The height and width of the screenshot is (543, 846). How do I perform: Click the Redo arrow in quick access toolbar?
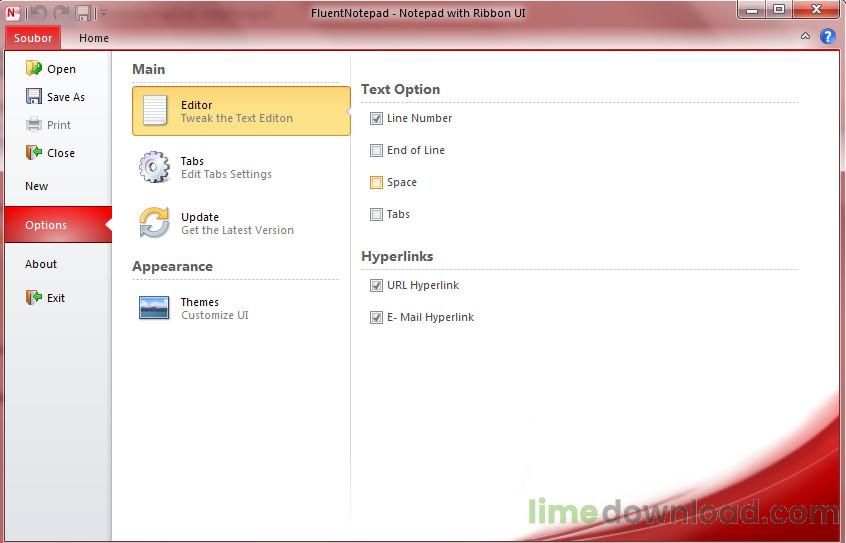tap(61, 12)
